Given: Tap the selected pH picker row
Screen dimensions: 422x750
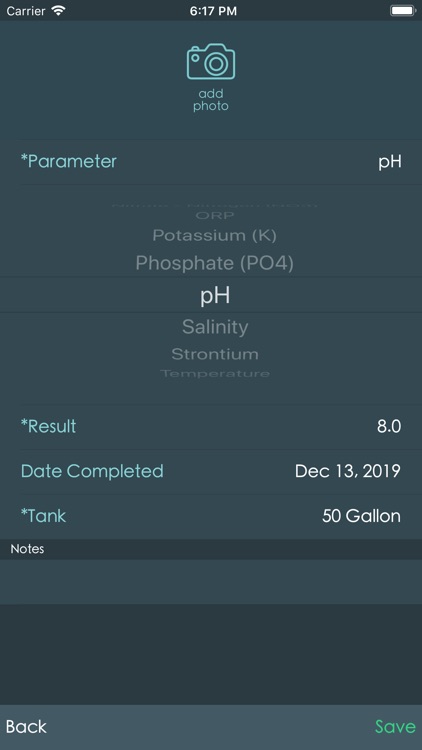Looking at the screenshot, I should coord(211,295).
